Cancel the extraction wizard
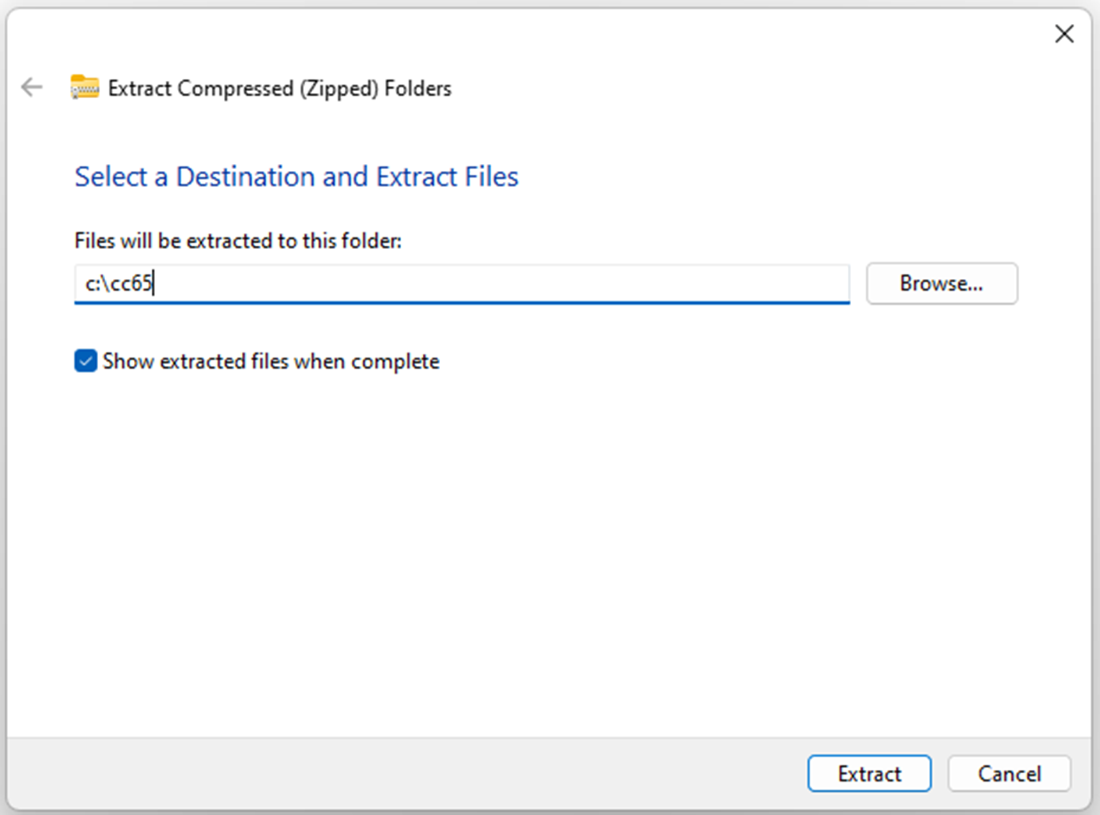 point(1009,773)
